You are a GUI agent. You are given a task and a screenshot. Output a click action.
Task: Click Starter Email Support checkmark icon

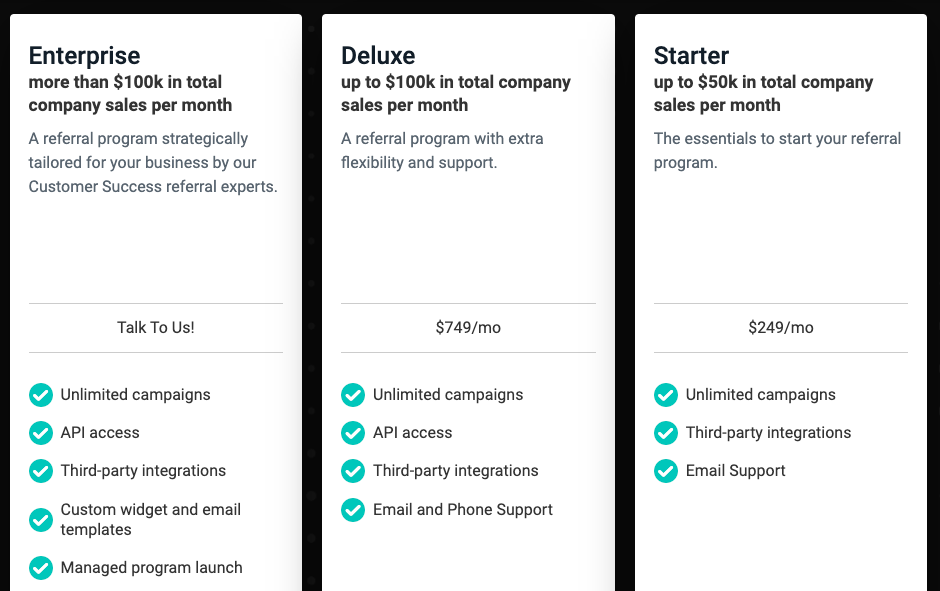click(666, 471)
